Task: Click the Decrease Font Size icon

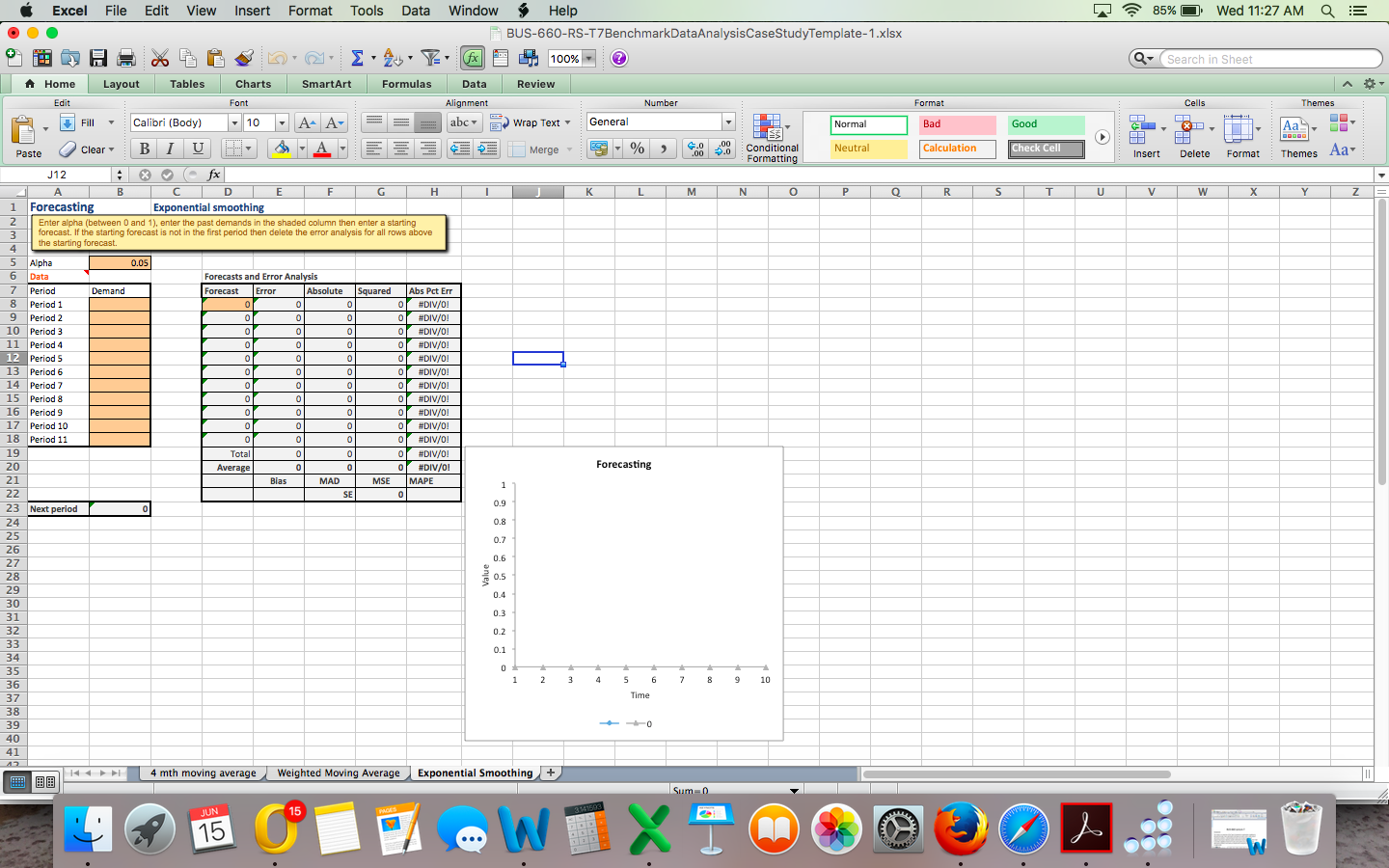Action: 335,122
